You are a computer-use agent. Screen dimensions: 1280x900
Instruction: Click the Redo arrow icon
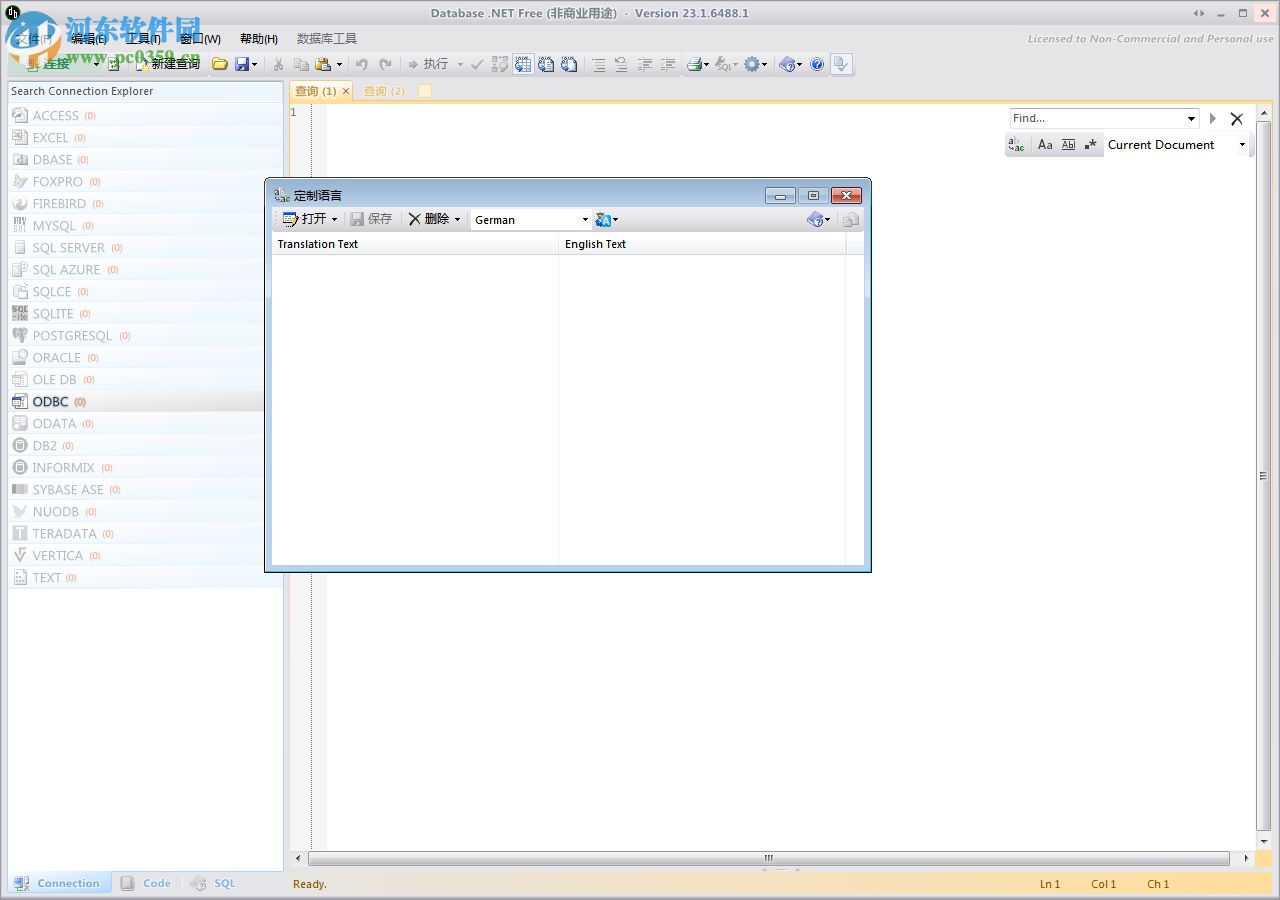click(x=385, y=64)
